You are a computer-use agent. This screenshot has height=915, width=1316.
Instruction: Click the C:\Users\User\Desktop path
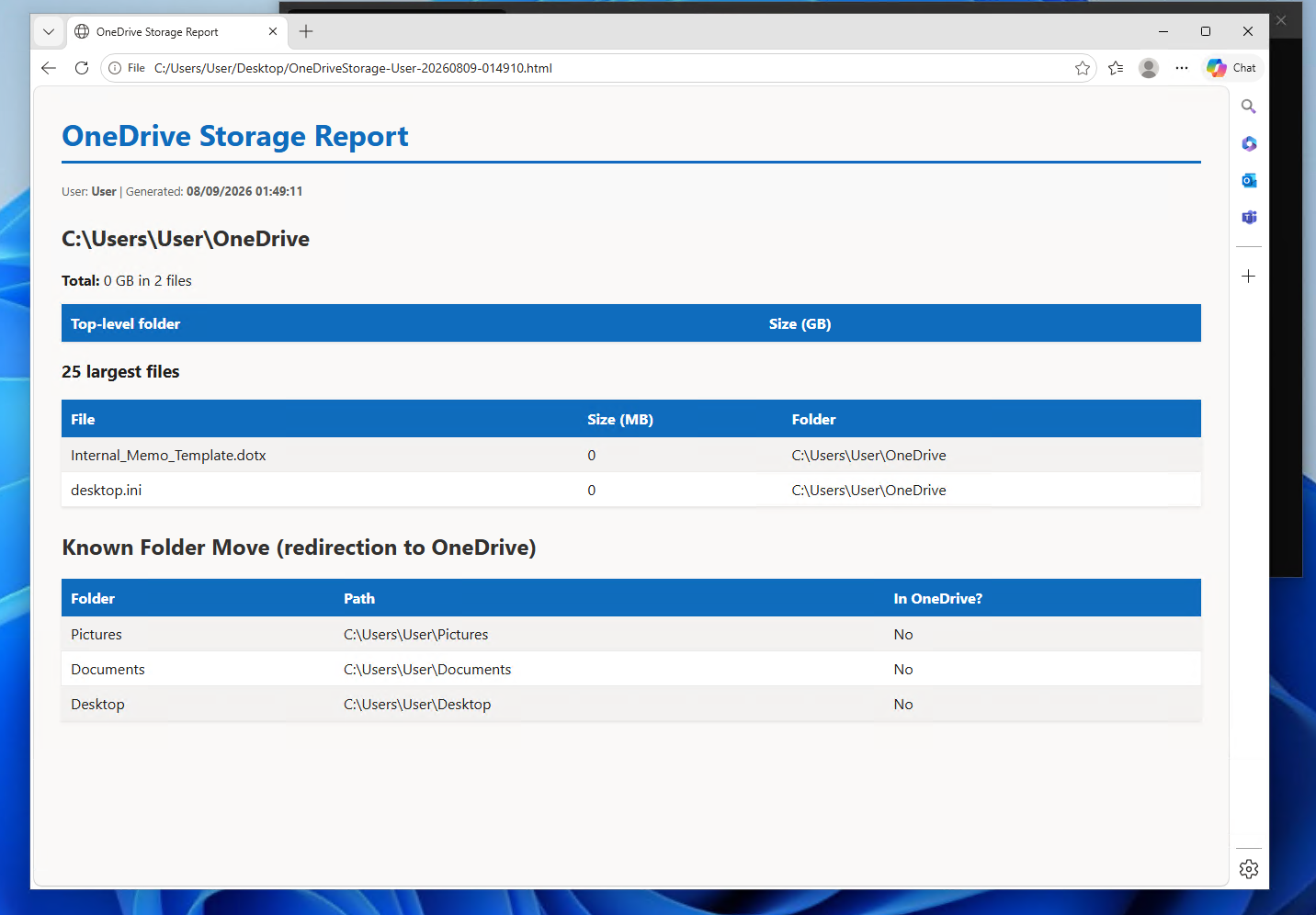point(417,705)
